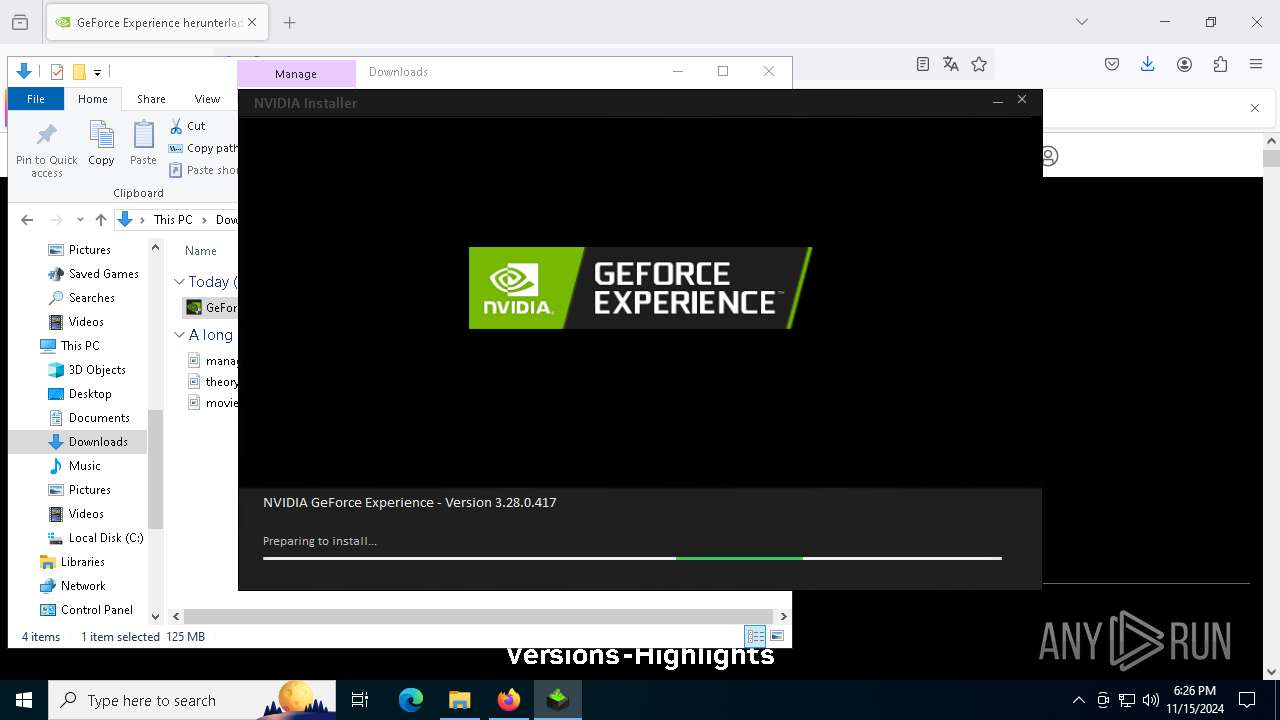Click Pin to Quick access in Explorer ribbon
Screen dimensions: 1280x720
click(x=46, y=150)
